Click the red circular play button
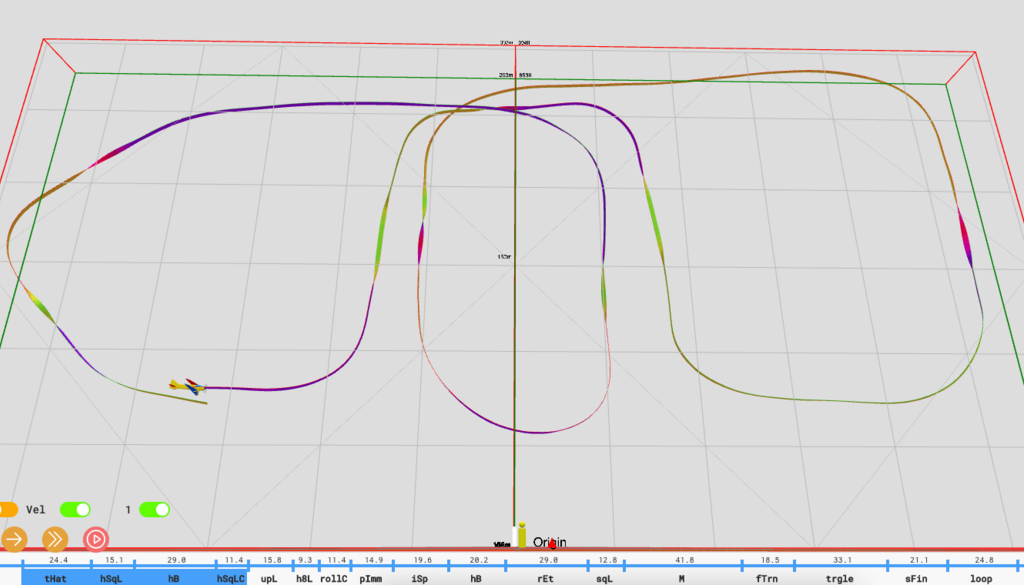This screenshot has height=585, width=1024. tap(96, 539)
